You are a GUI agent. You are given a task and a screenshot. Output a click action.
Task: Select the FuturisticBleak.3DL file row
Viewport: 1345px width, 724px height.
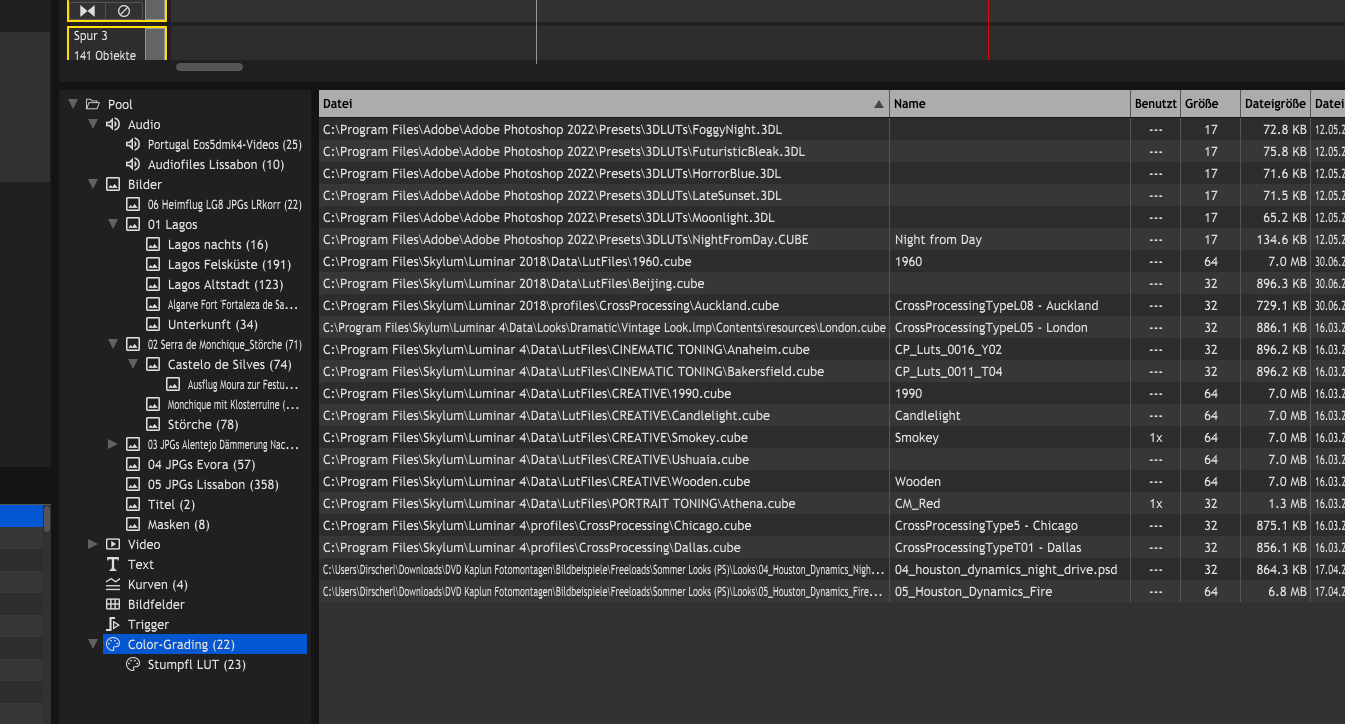coord(832,151)
